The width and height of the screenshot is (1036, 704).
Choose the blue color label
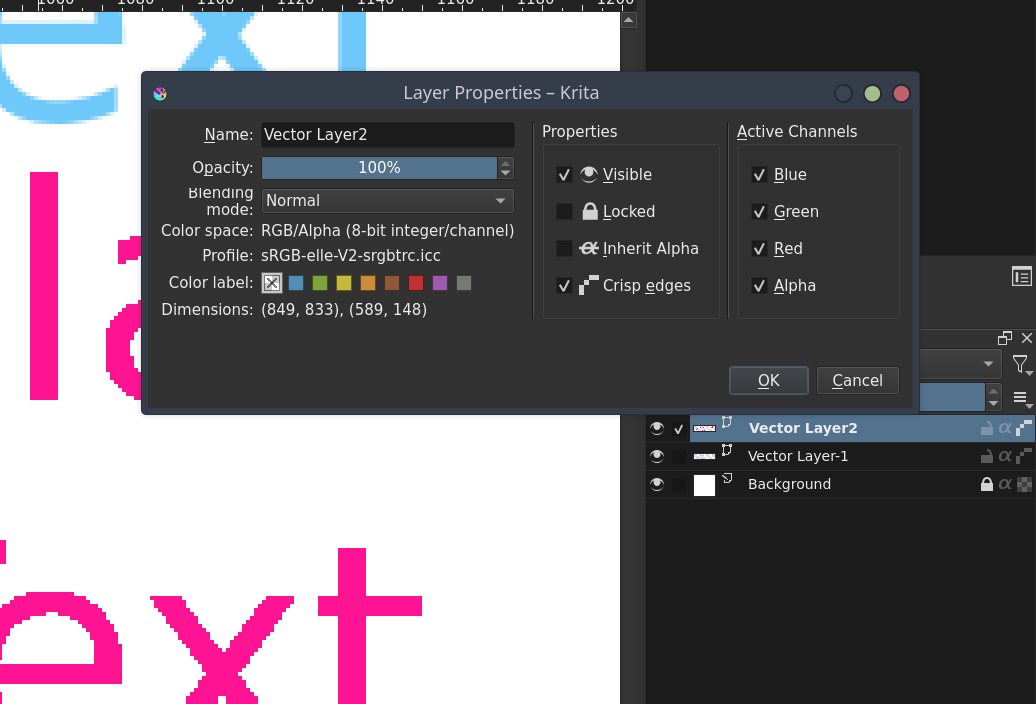tap(296, 283)
